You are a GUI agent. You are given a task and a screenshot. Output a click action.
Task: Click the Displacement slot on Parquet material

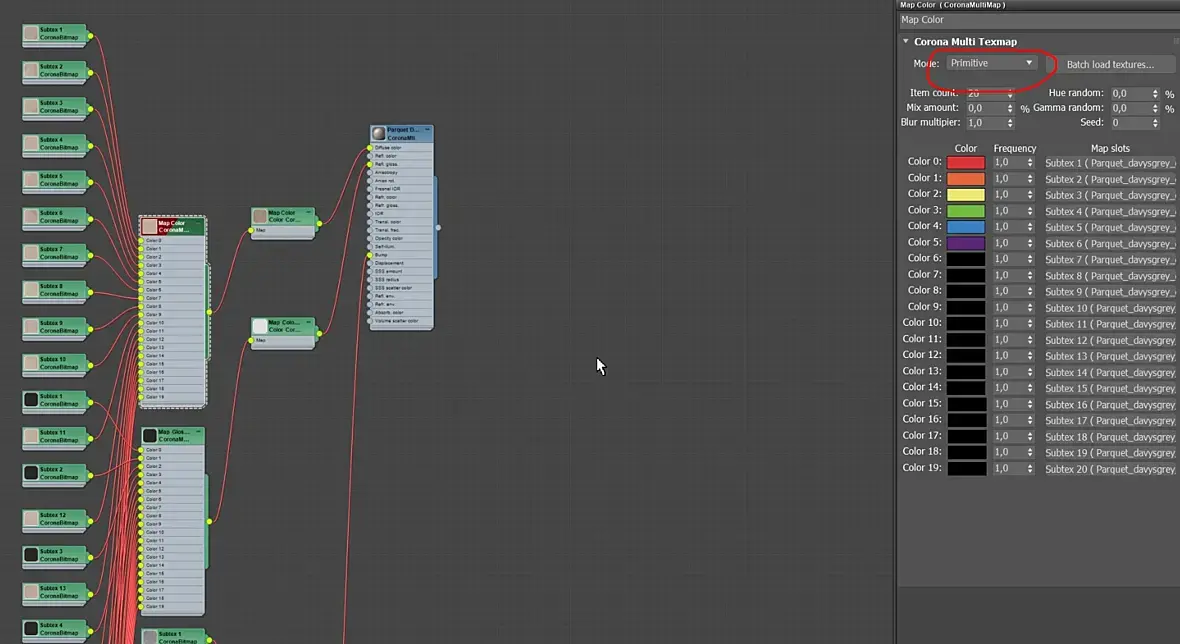tap(401, 263)
